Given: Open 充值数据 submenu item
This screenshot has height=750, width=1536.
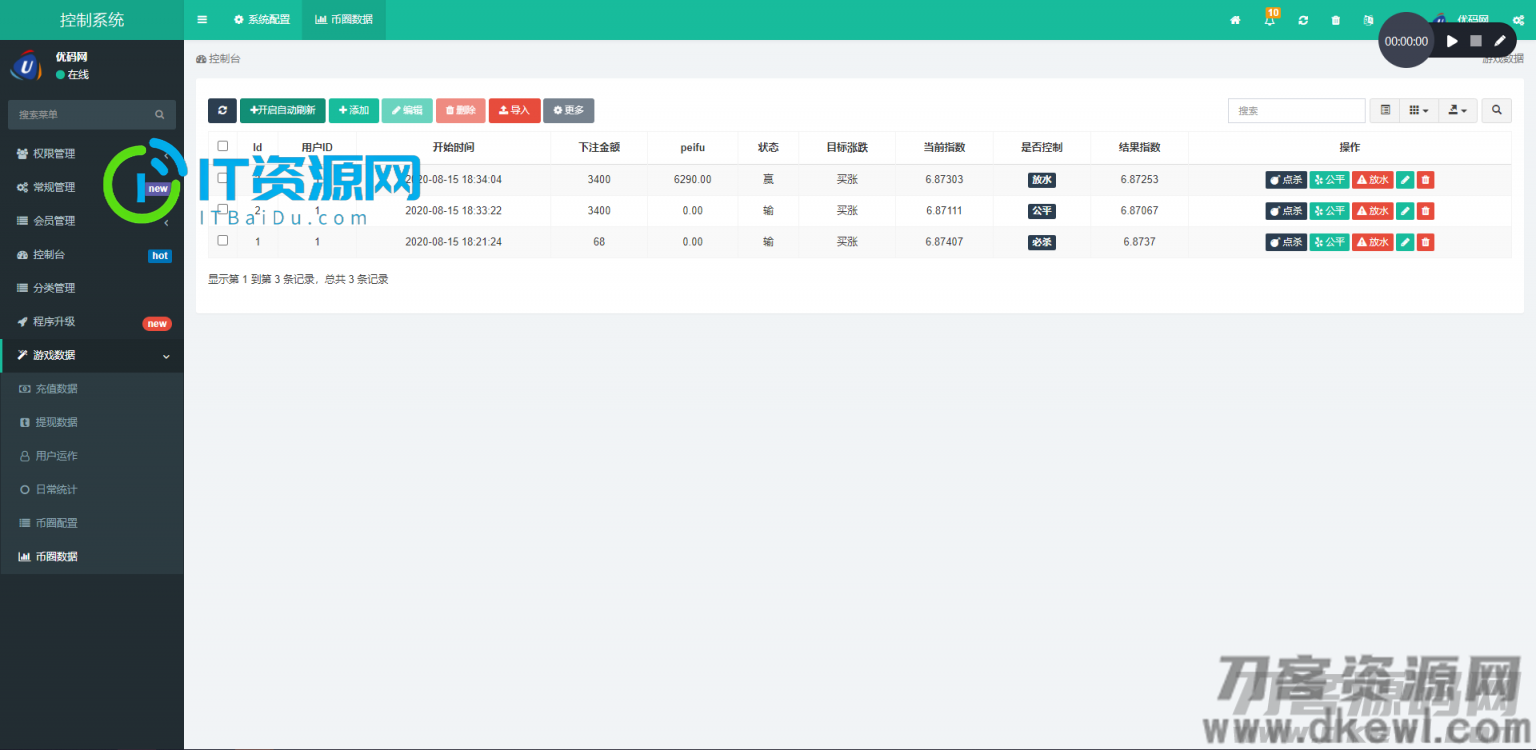Looking at the screenshot, I should coord(92,389).
